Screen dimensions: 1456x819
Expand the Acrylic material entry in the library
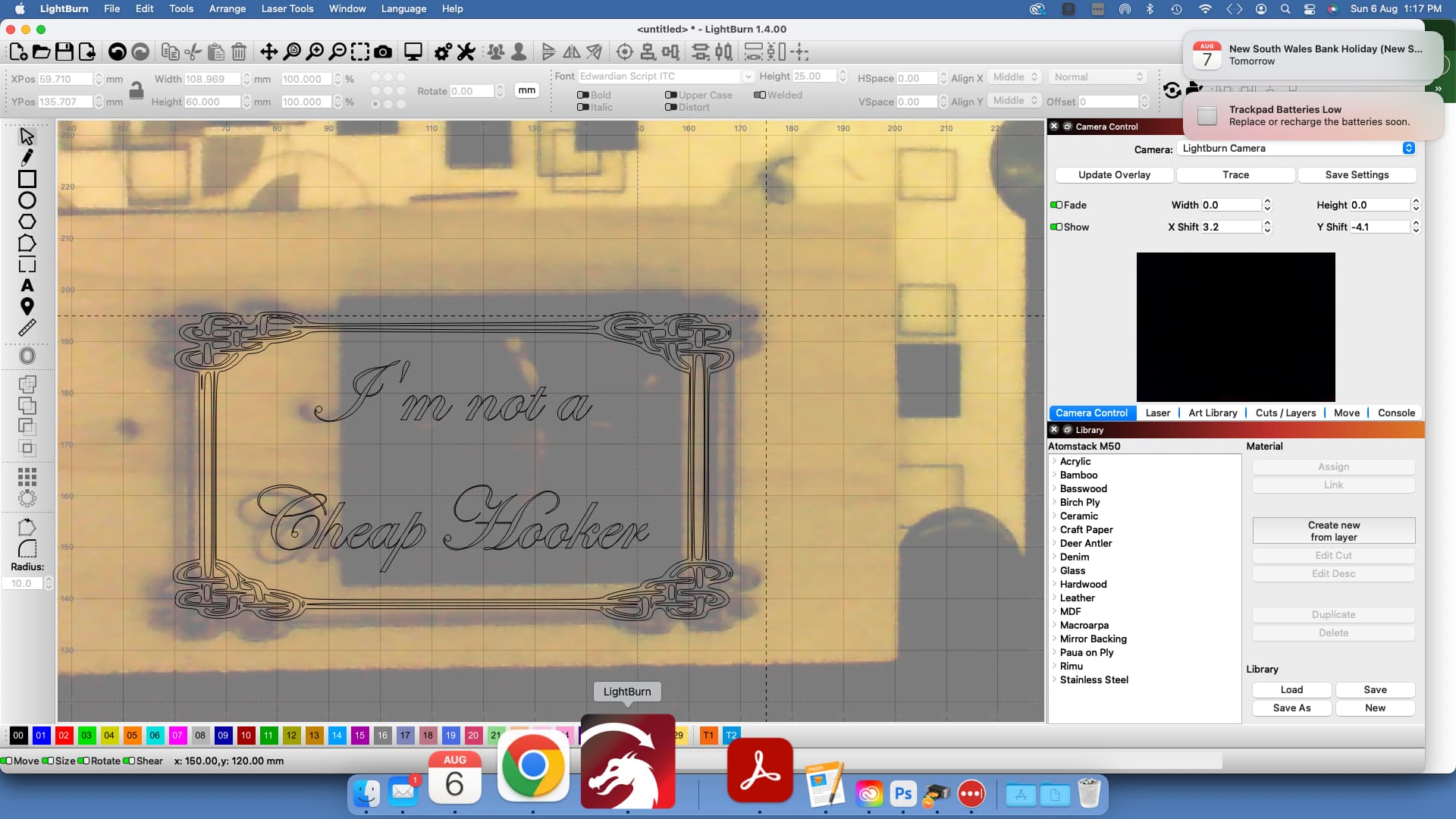(1055, 461)
